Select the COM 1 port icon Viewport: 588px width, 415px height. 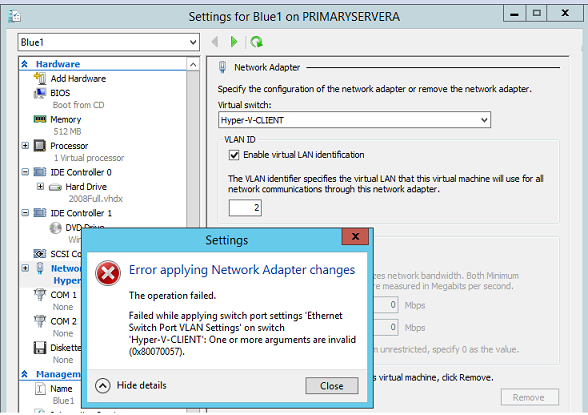tap(40, 295)
